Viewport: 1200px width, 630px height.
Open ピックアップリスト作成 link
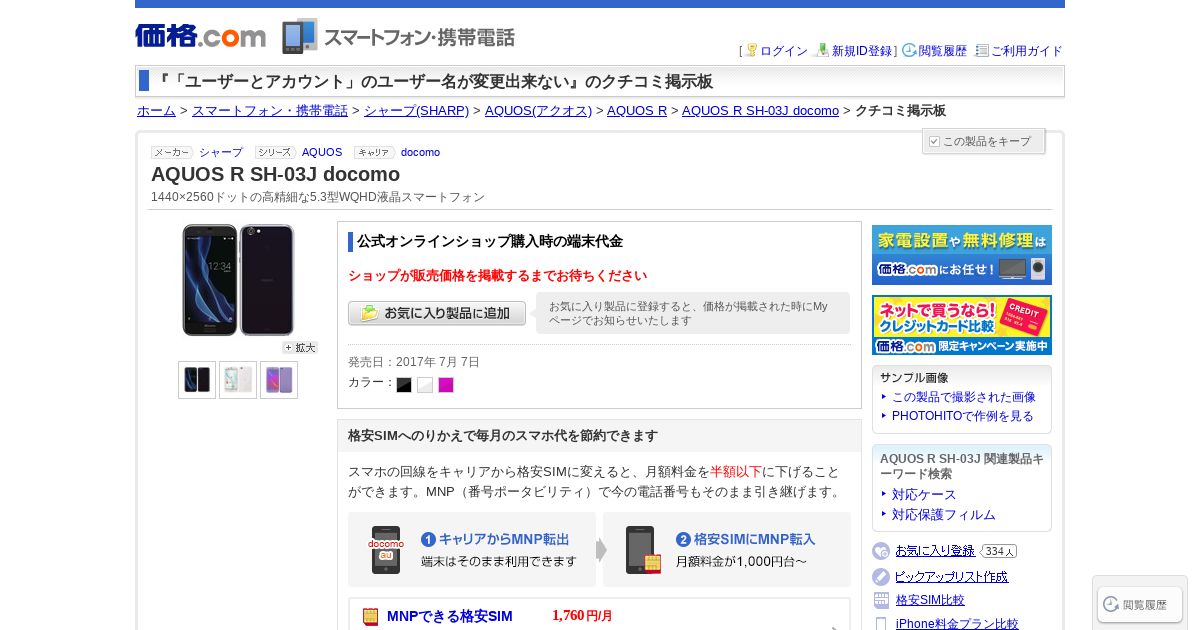click(x=951, y=577)
